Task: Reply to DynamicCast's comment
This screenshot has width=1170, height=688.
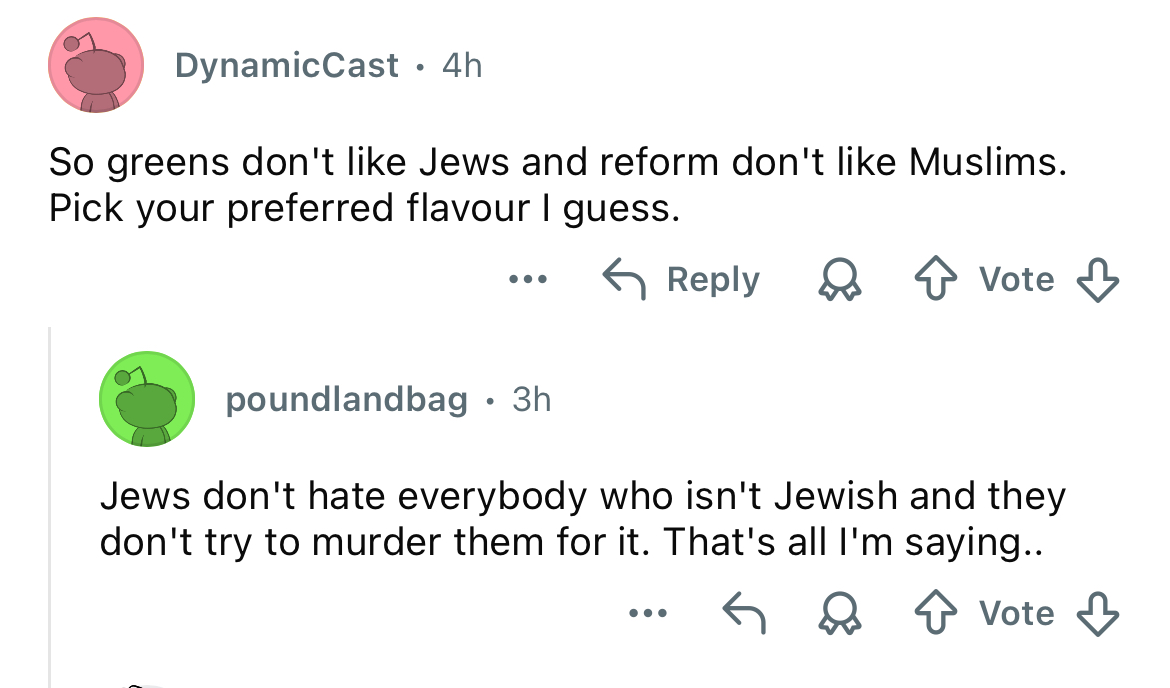Action: click(x=683, y=280)
